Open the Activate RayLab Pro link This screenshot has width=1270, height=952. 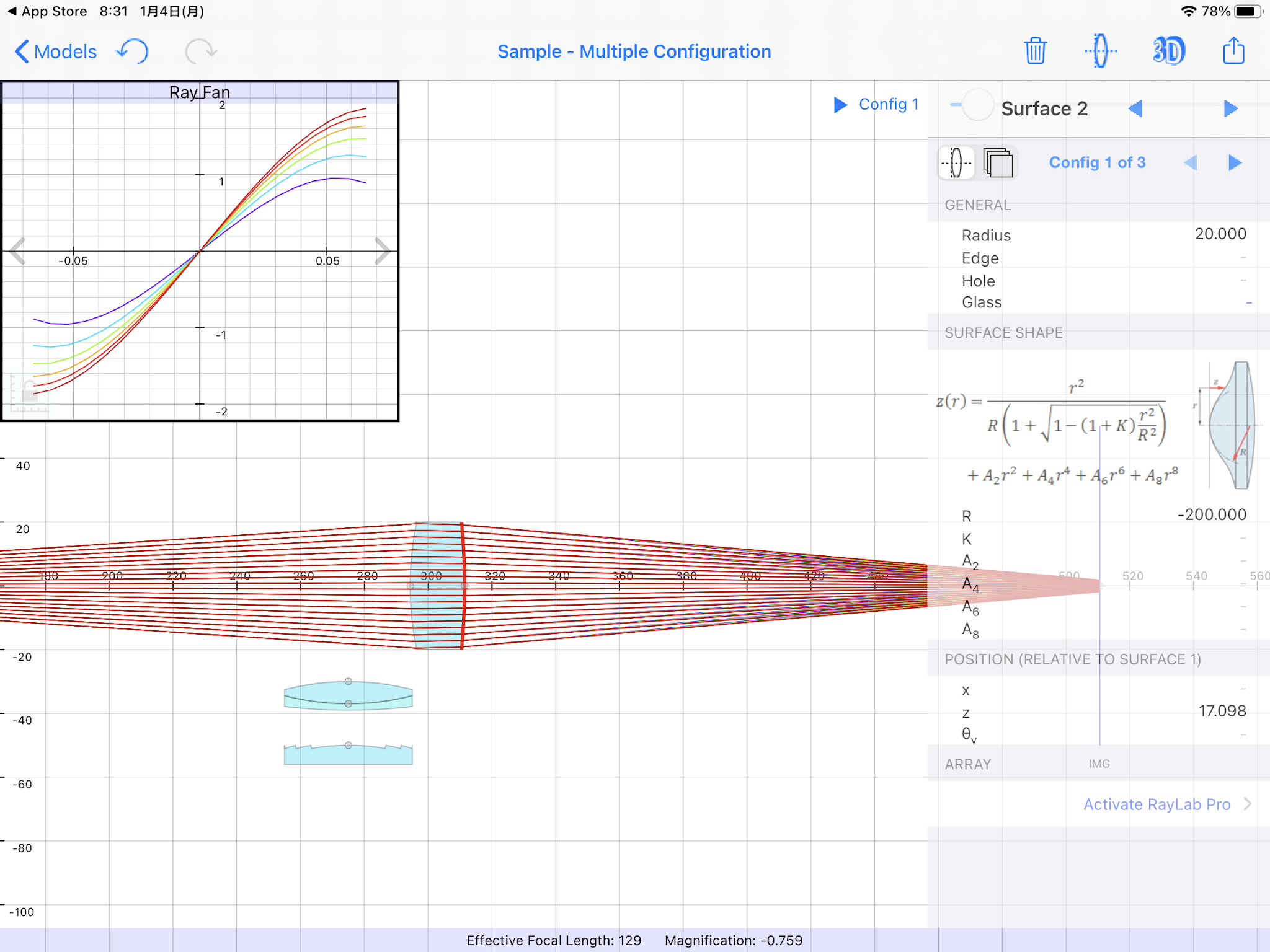[1157, 804]
